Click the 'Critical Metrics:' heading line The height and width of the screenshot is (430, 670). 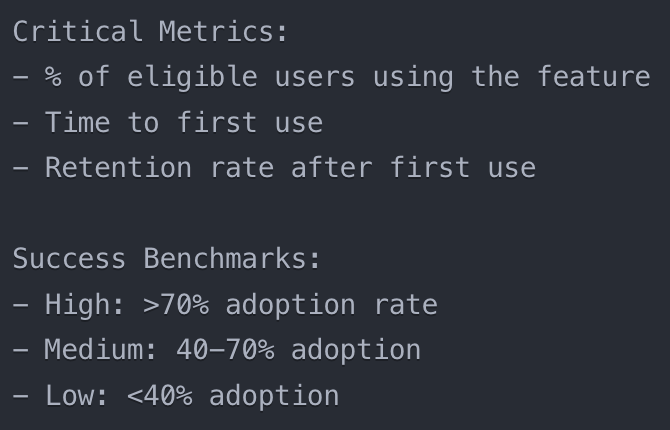150,31
